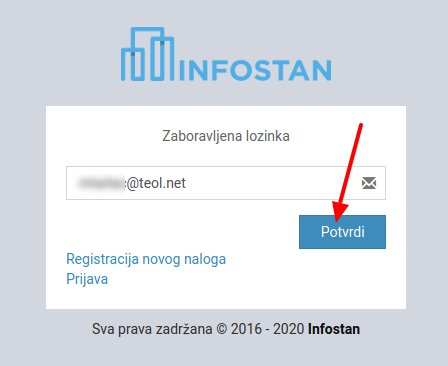The height and width of the screenshot is (366, 448).
Task: Confirm with the Potvrdi button
Action: 342,232
